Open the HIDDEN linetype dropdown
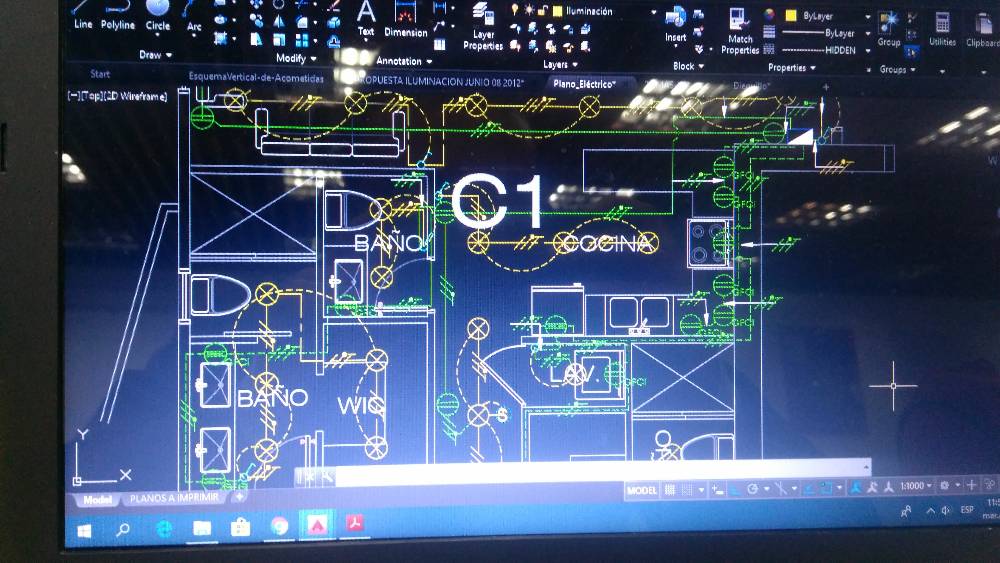1000x563 pixels. pyautogui.click(x=868, y=50)
